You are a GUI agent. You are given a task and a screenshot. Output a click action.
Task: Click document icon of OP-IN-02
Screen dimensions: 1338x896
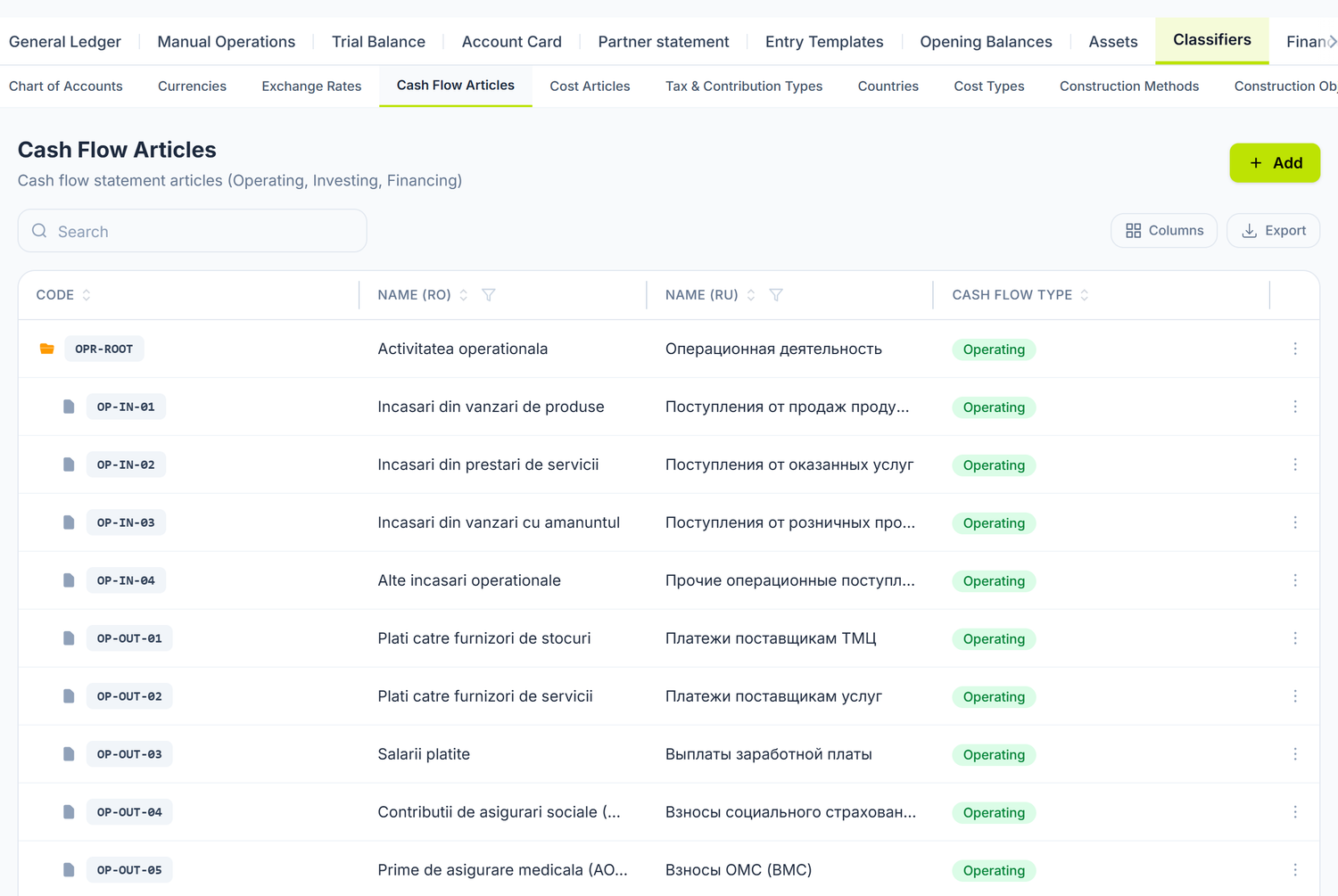(x=69, y=464)
